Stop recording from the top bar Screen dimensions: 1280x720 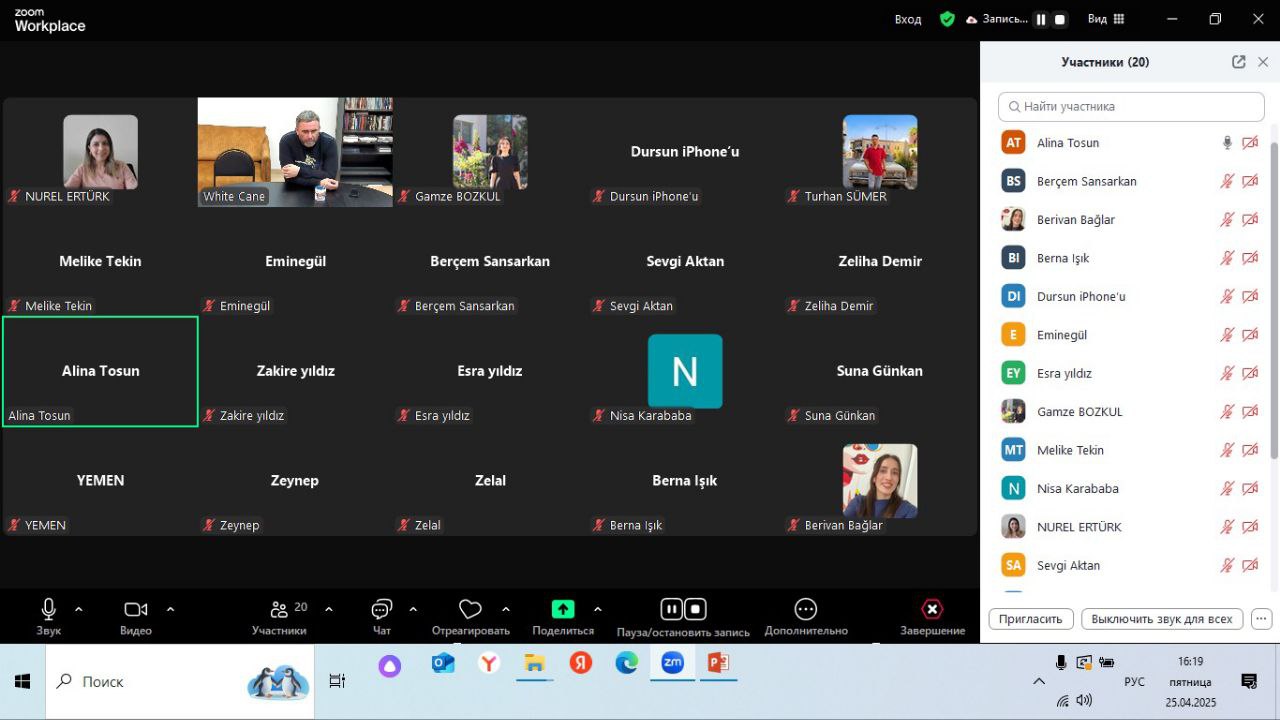point(1060,19)
